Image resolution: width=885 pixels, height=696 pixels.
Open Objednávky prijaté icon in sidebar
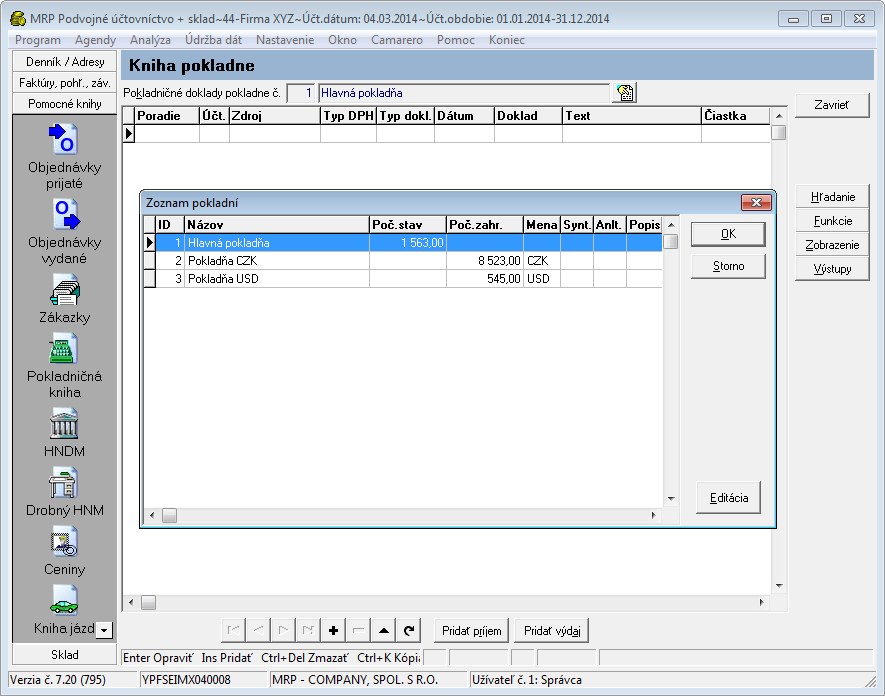[x=63, y=138]
